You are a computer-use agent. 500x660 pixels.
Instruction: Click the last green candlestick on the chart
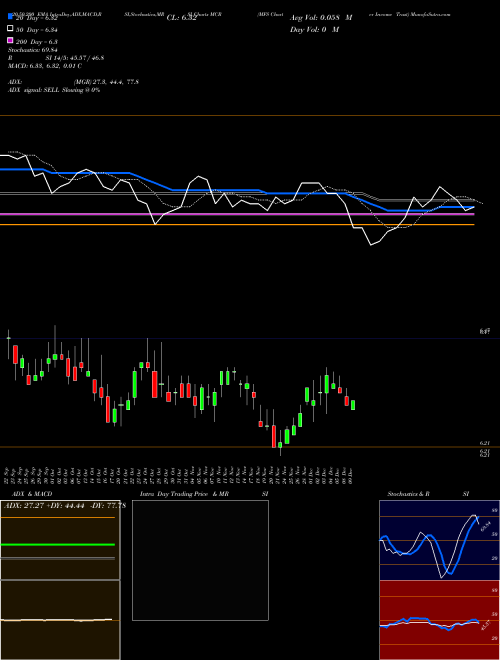point(353,405)
